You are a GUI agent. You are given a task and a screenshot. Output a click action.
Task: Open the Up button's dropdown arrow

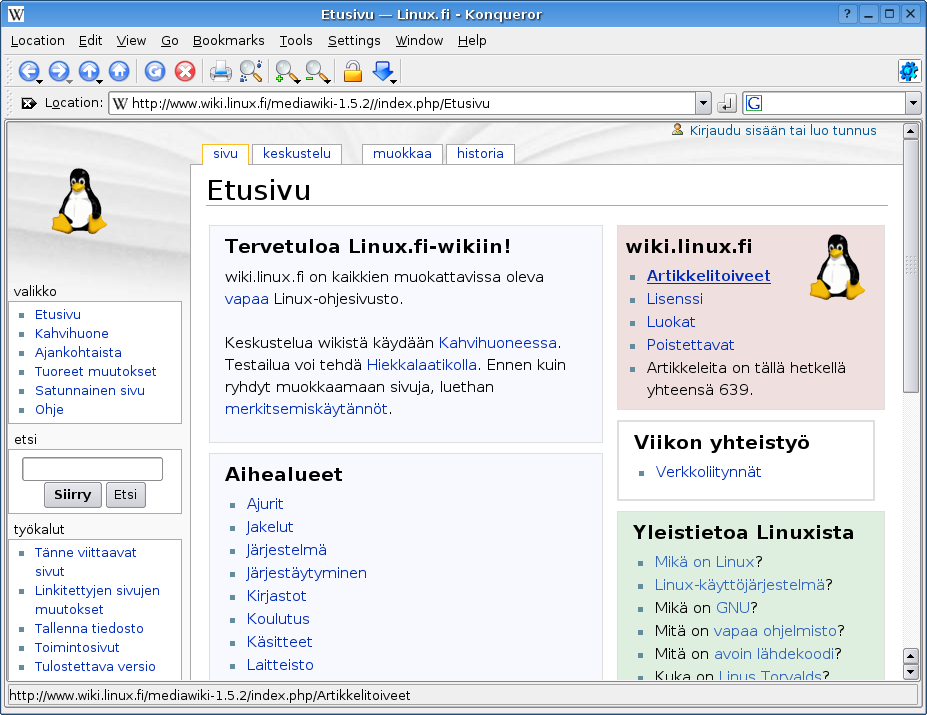pos(100,80)
